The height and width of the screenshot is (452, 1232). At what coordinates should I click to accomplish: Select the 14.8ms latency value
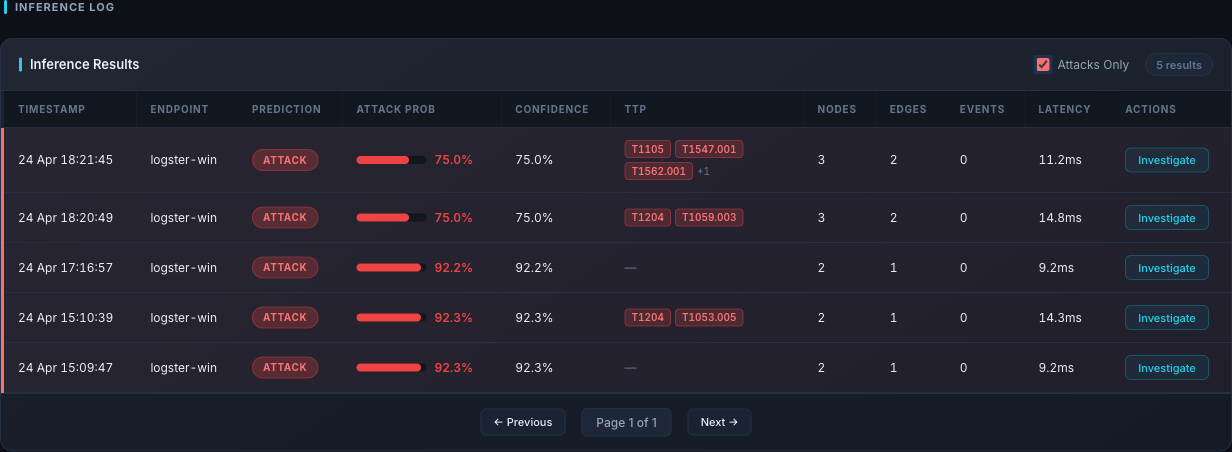[1060, 217]
